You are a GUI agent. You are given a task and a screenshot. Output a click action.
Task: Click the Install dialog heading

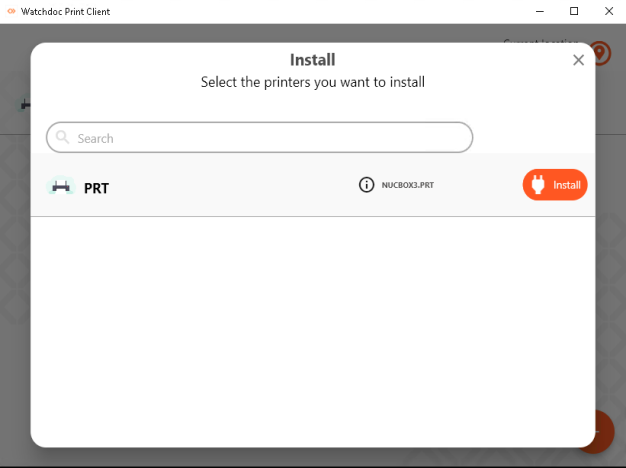click(312, 60)
